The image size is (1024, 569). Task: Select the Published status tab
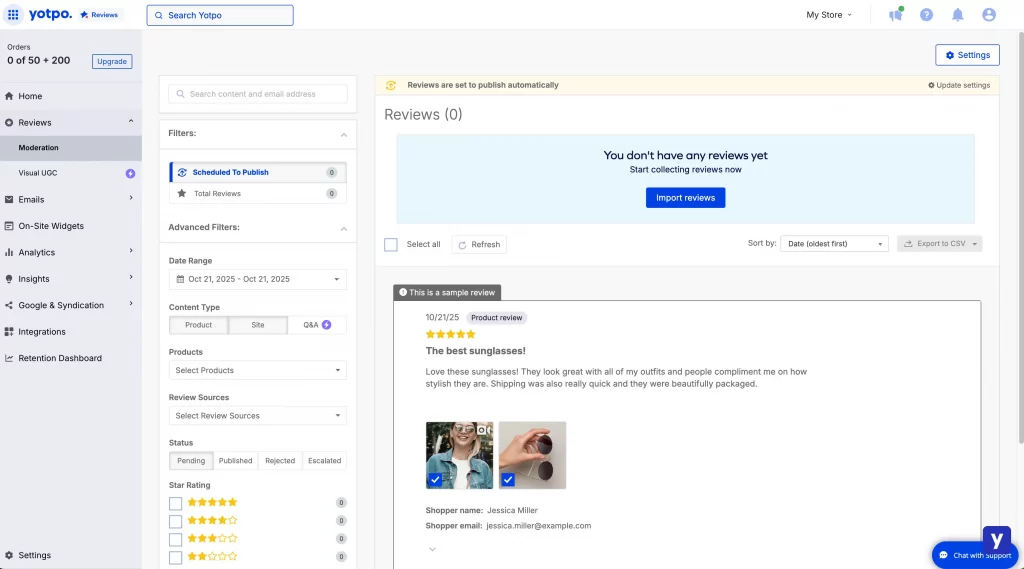[236, 461]
